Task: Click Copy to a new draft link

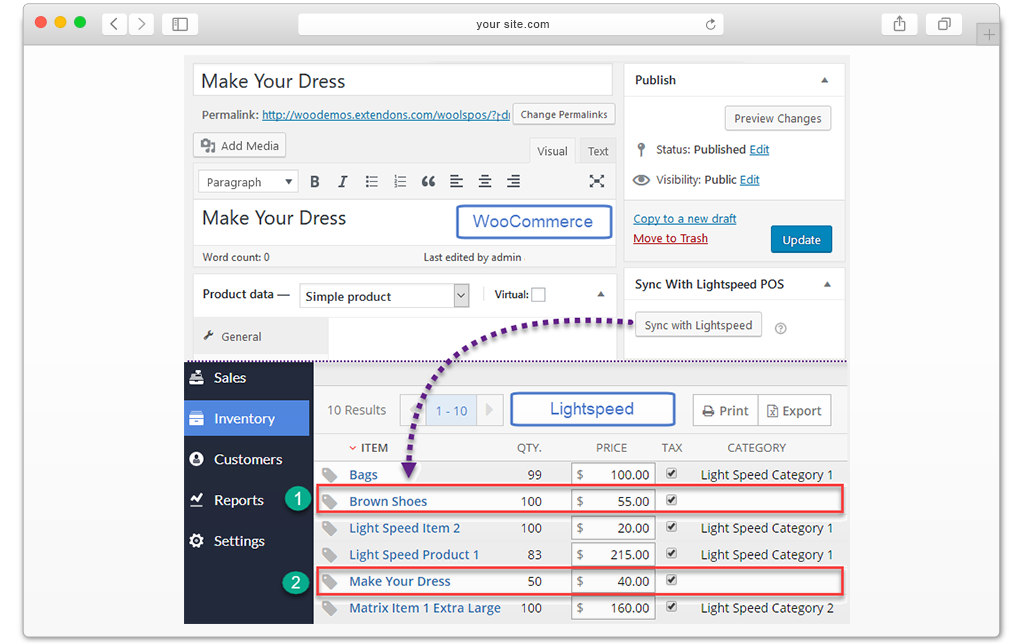Action: [684, 219]
